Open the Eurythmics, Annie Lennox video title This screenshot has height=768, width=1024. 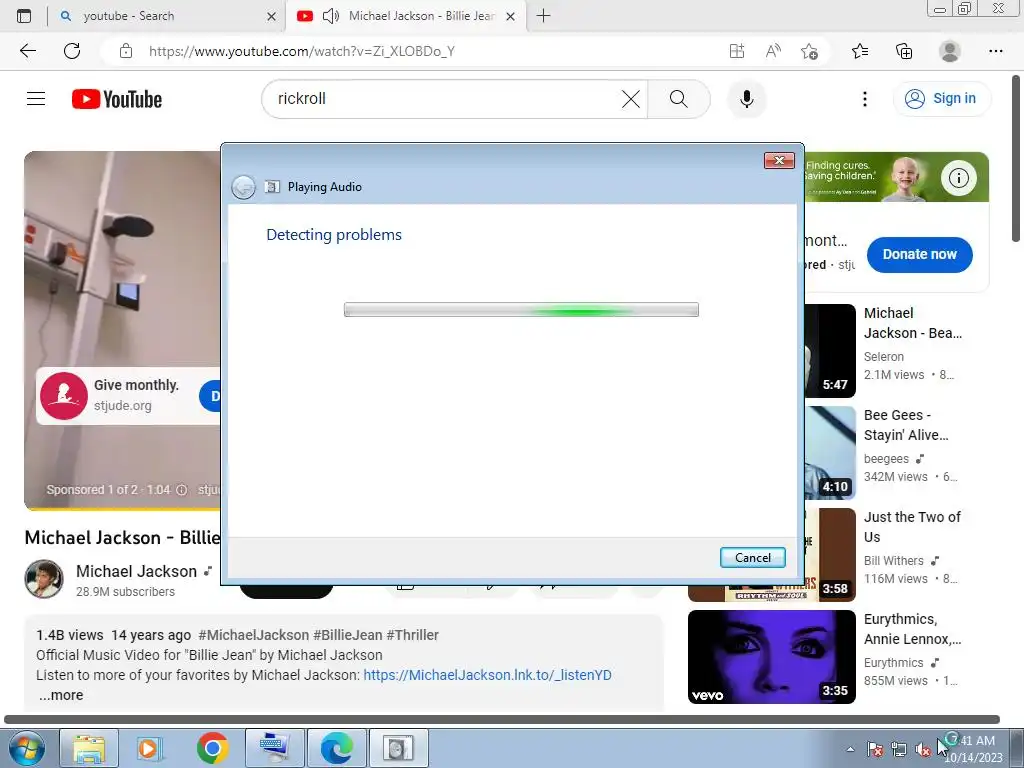coord(912,629)
